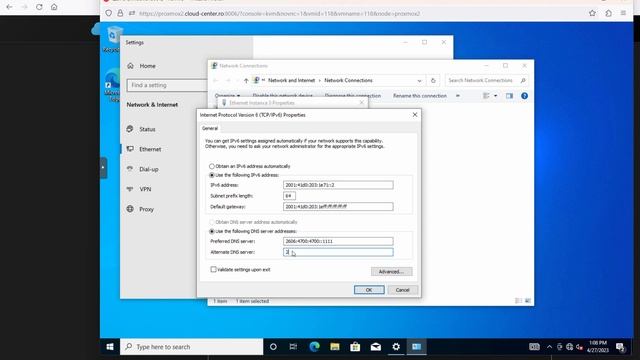Switch to large icons view in status bar

tap(528, 301)
